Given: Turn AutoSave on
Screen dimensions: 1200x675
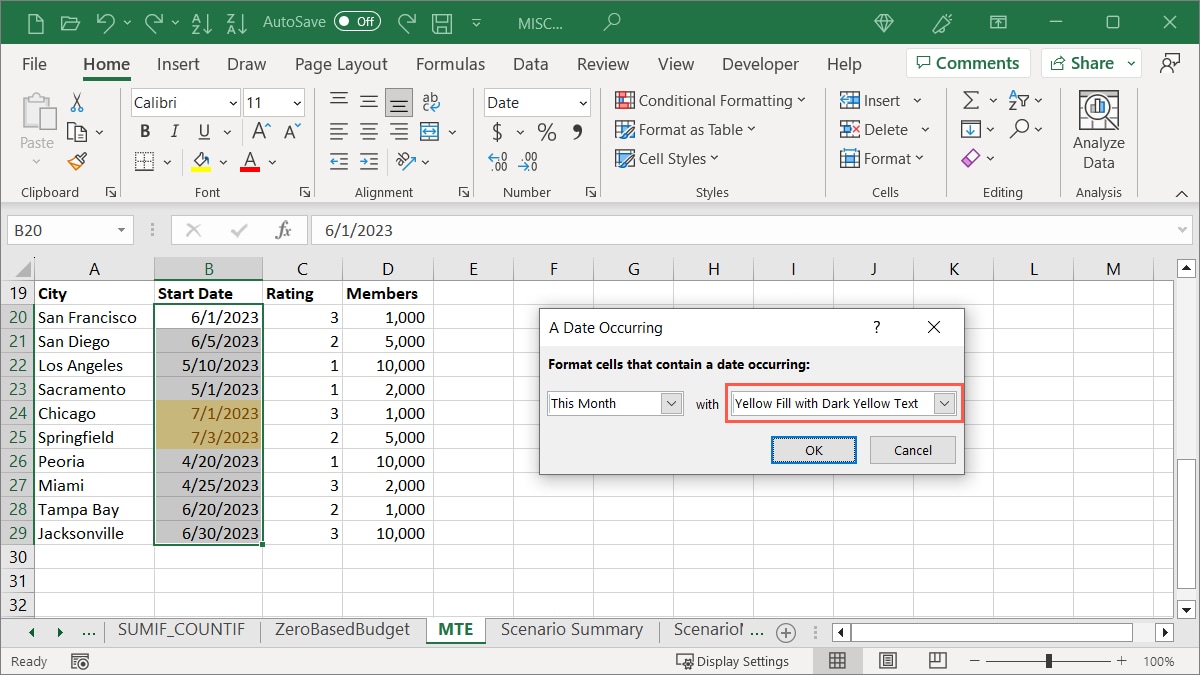Looking at the screenshot, I should point(357,20).
